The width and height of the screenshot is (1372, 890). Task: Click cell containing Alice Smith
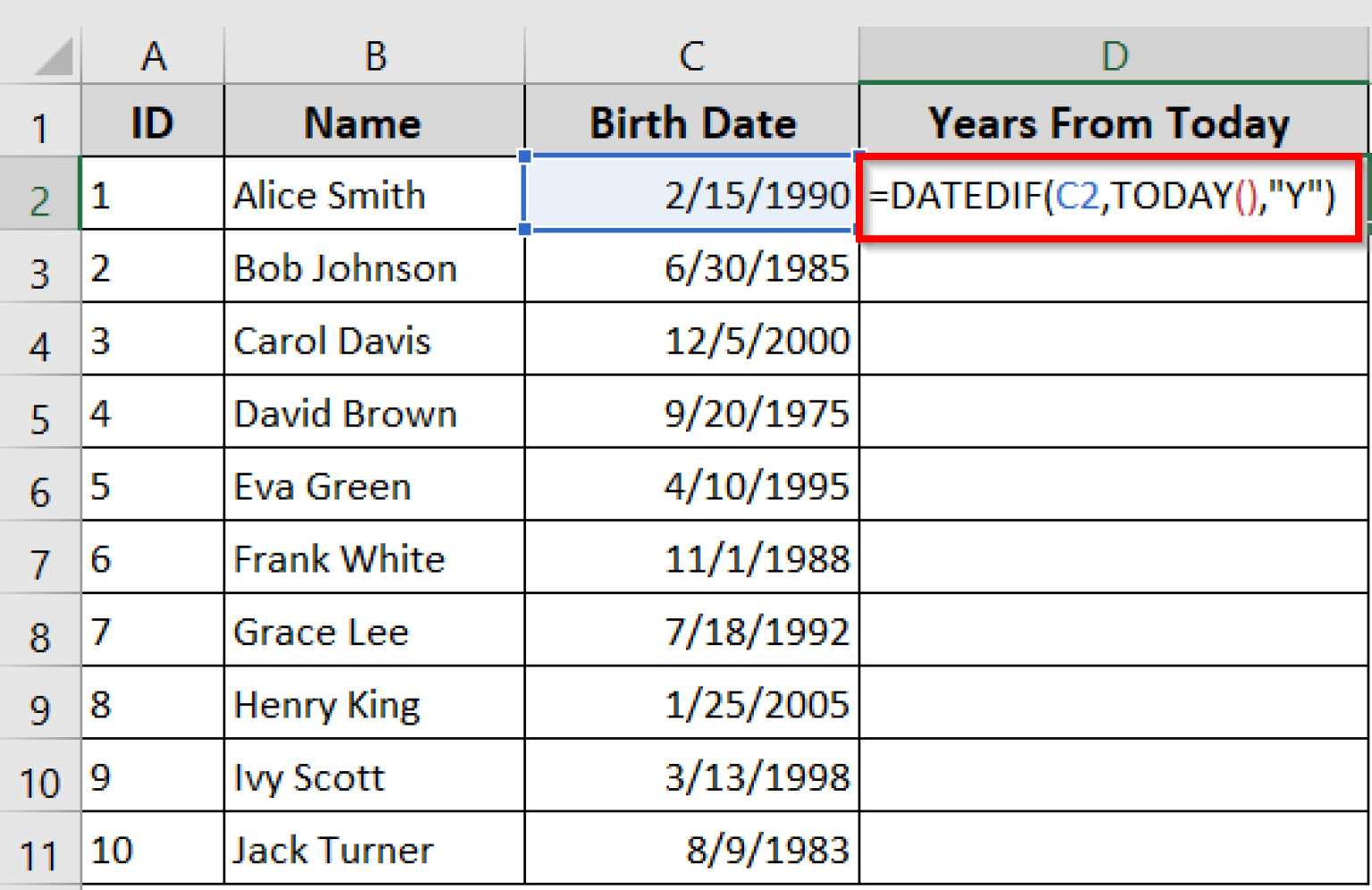[373, 196]
